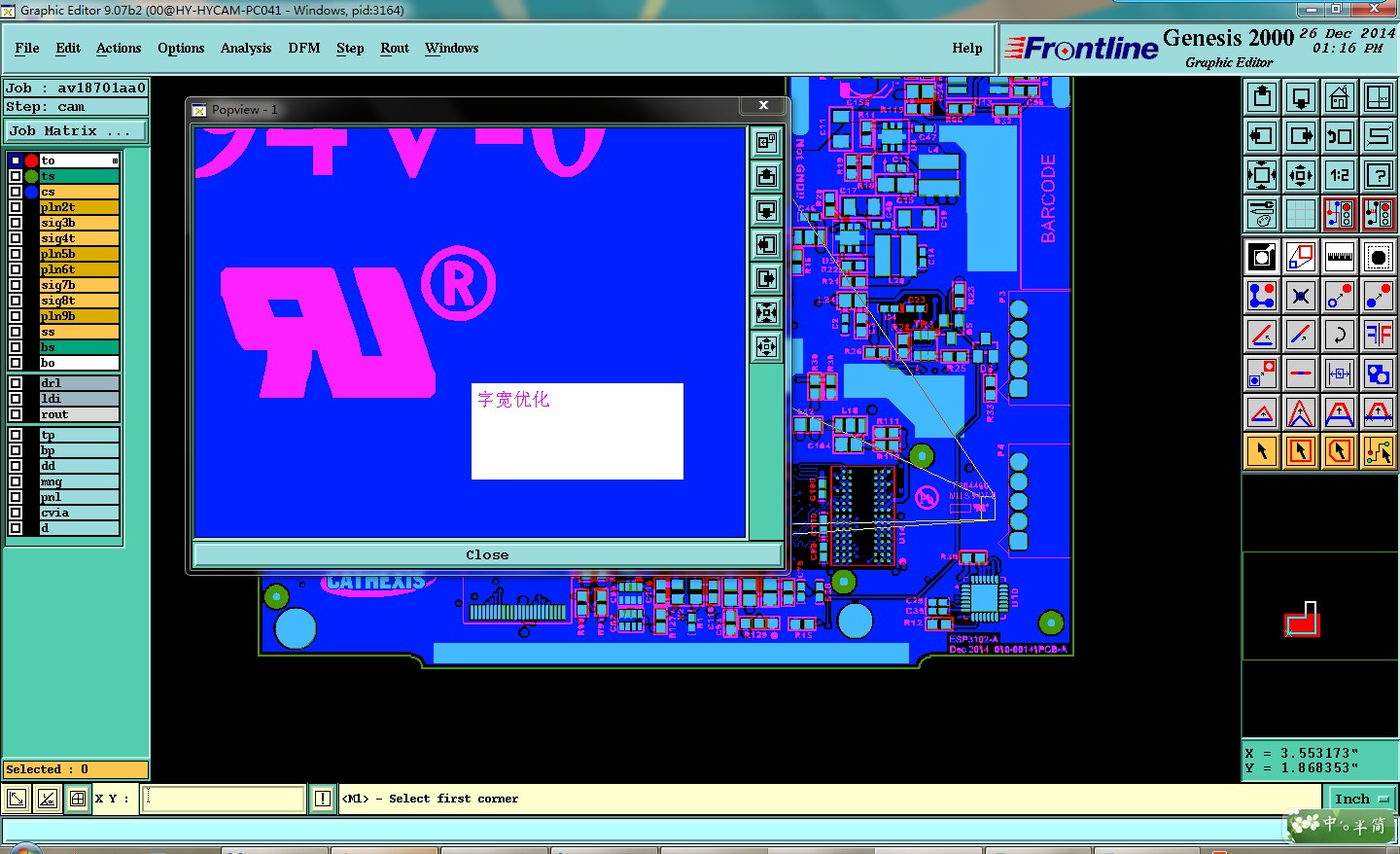
Task: Toggle the checkbox for layer bo
Action: [16, 363]
